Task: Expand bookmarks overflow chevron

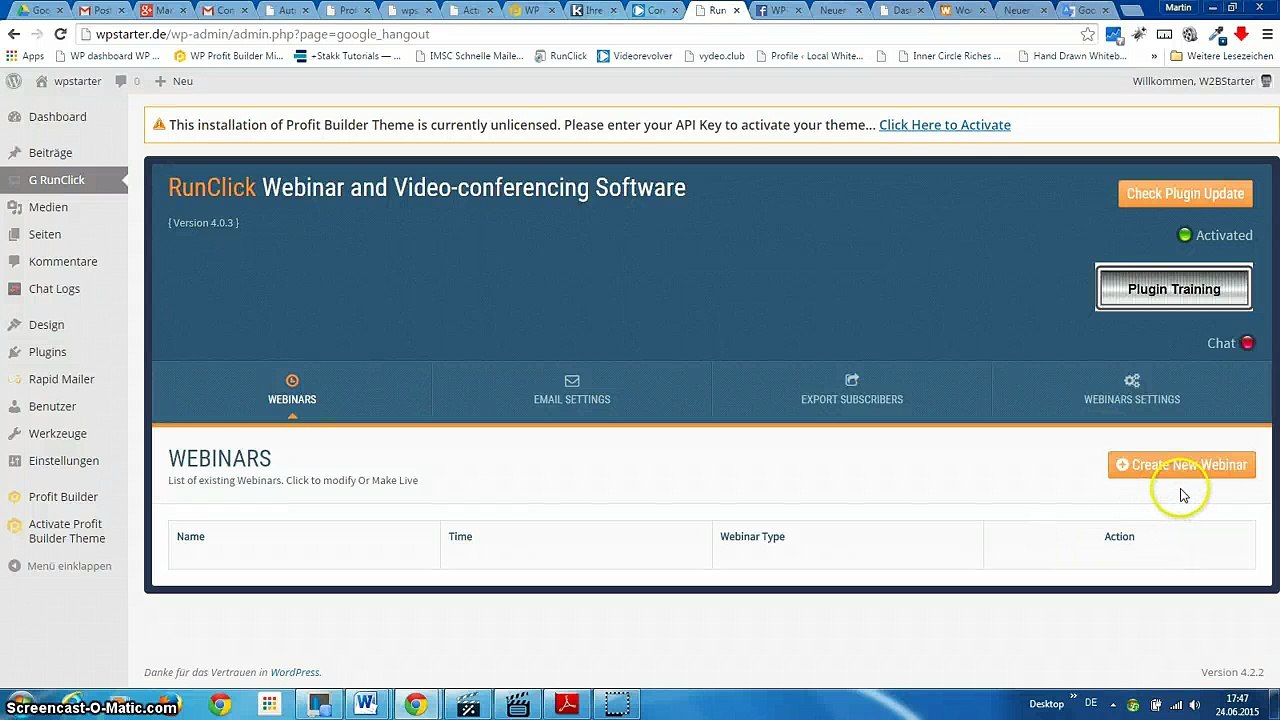Action: tap(1154, 56)
